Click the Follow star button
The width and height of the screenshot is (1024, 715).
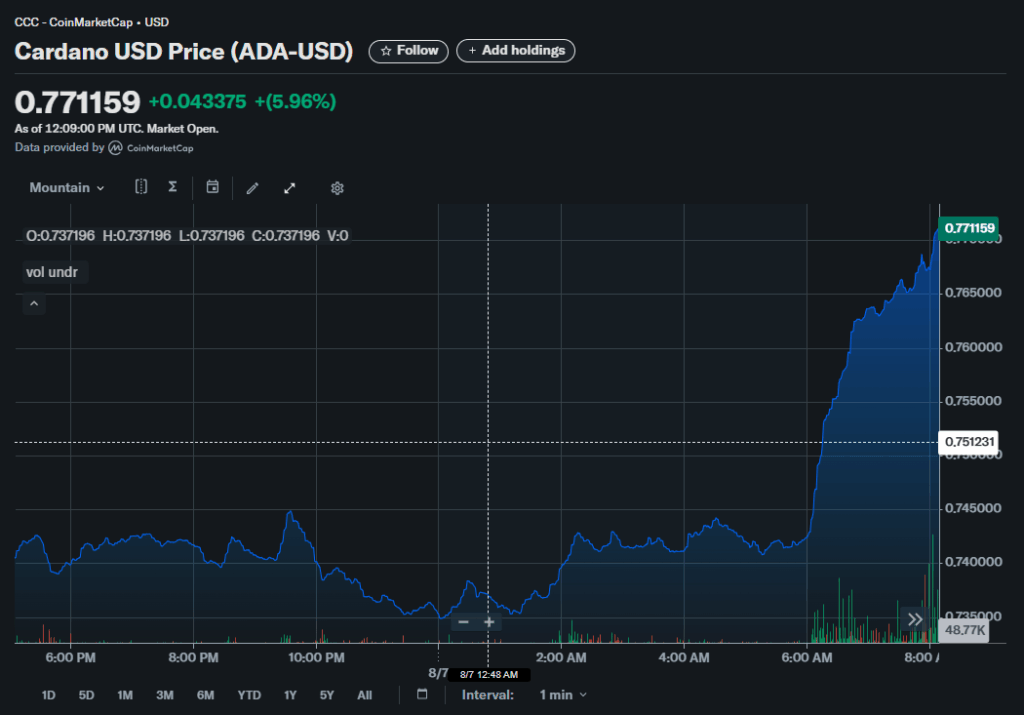(x=408, y=51)
